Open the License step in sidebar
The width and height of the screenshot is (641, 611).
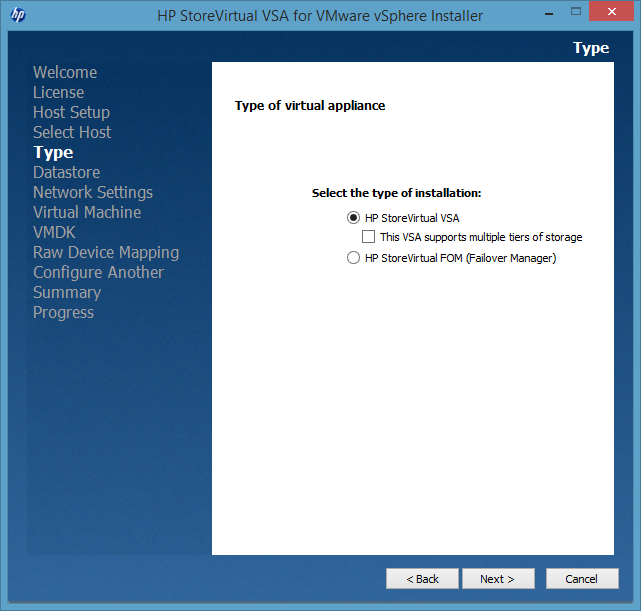(x=58, y=92)
